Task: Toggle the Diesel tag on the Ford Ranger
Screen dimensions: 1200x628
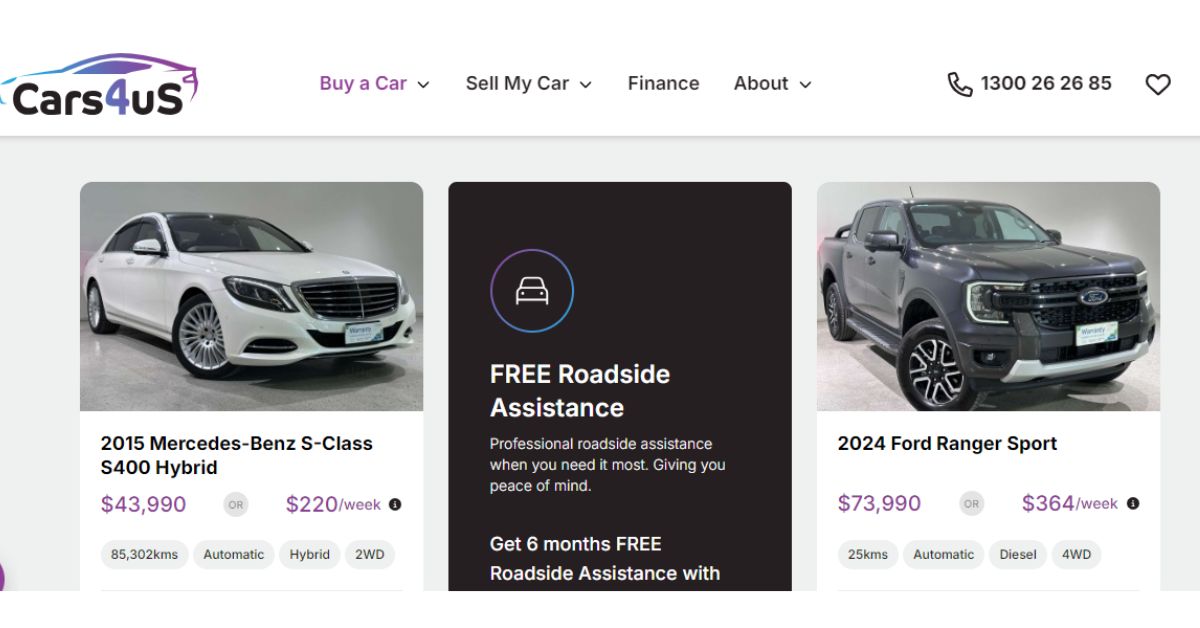Action: (1017, 554)
